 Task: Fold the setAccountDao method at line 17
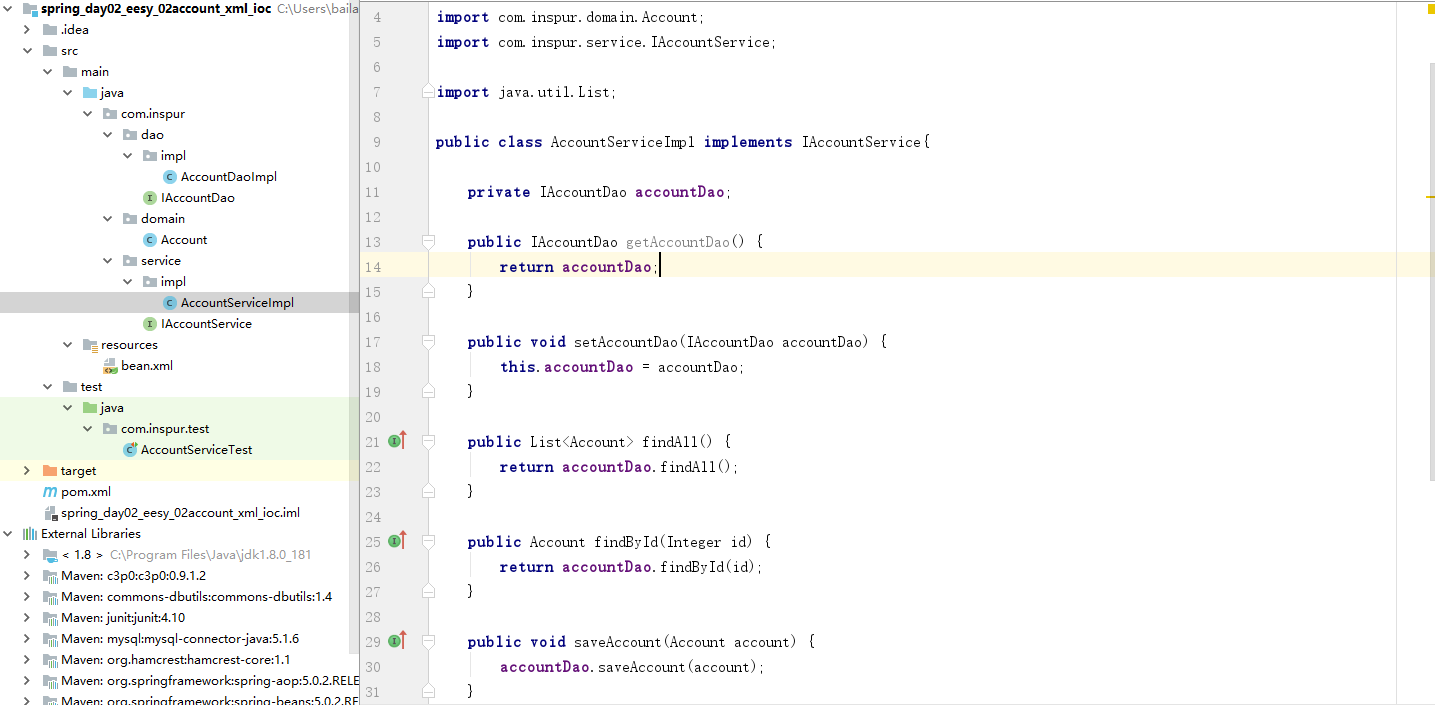[428, 341]
